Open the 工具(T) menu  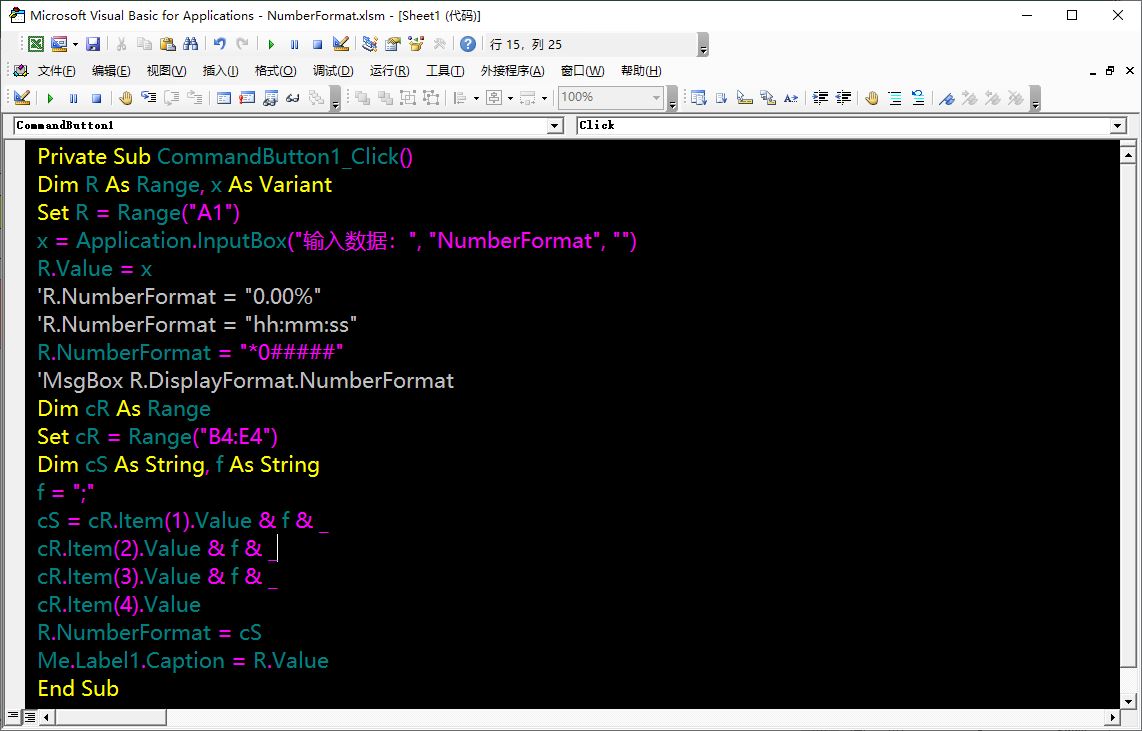(445, 71)
